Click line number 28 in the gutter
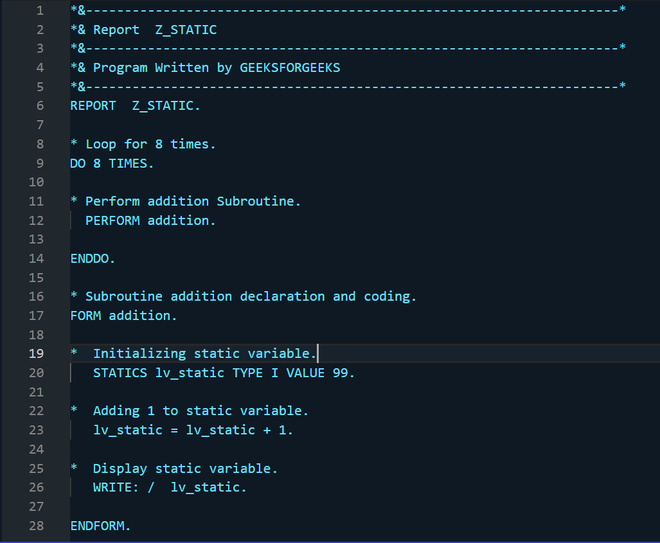Image resolution: width=660 pixels, height=543 pixels. point(38,525)
